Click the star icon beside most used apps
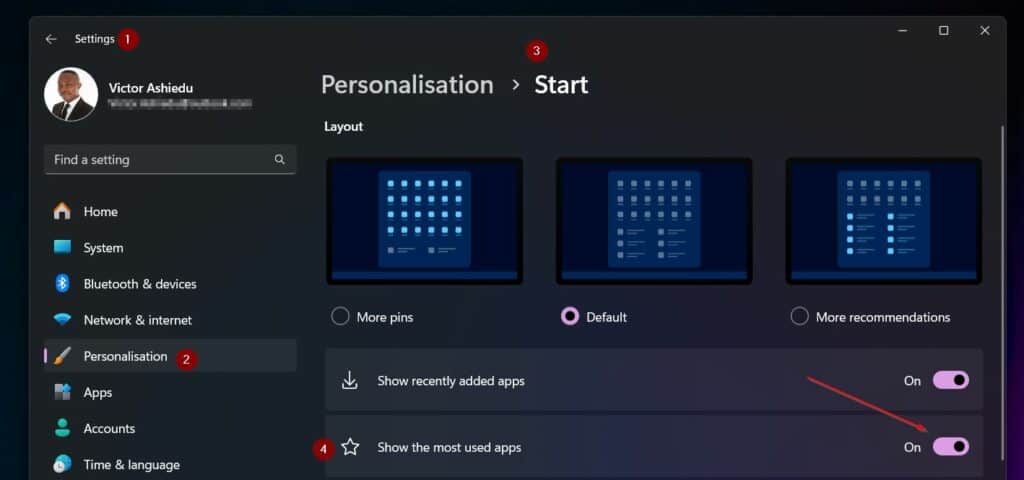Viewport: 1024px width, 480px height. point(351,447)
